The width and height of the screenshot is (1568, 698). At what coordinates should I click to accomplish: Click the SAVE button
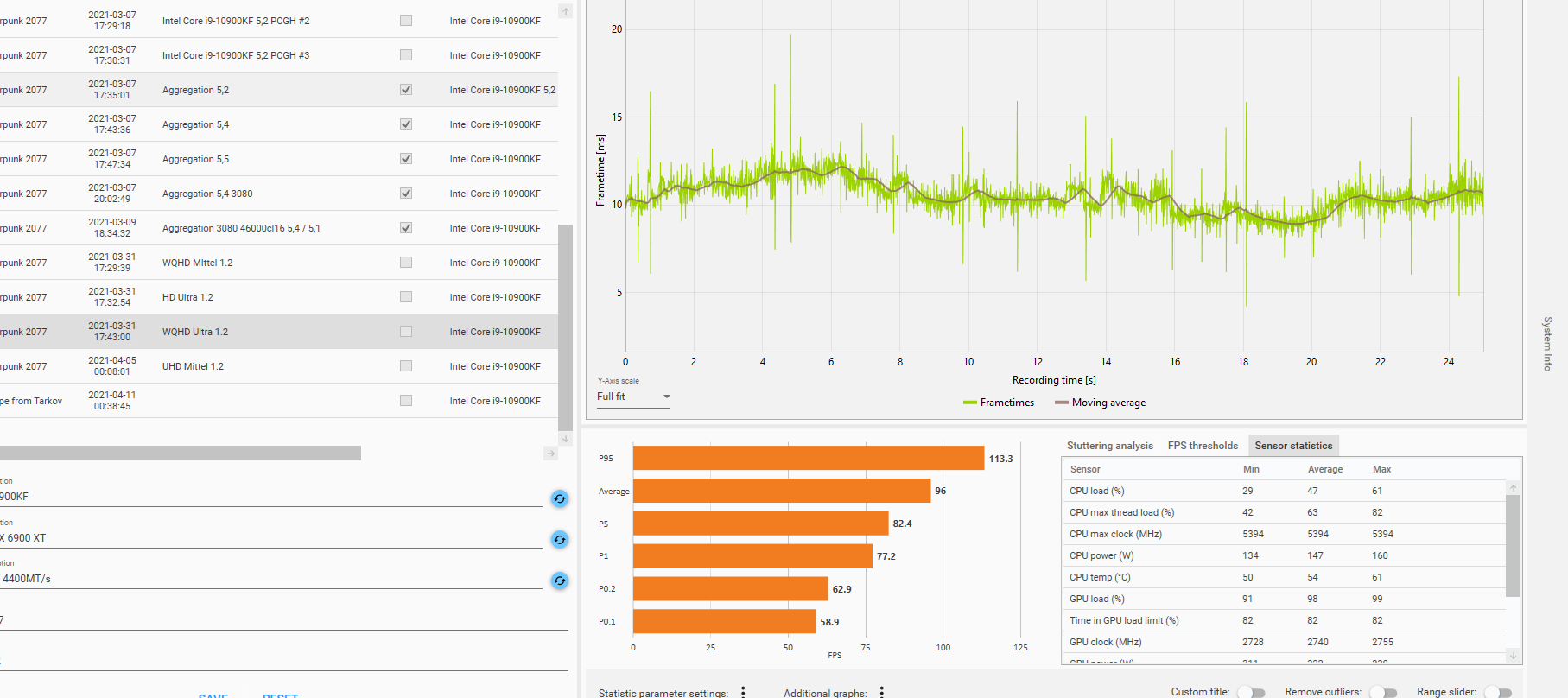coord(213,695)
